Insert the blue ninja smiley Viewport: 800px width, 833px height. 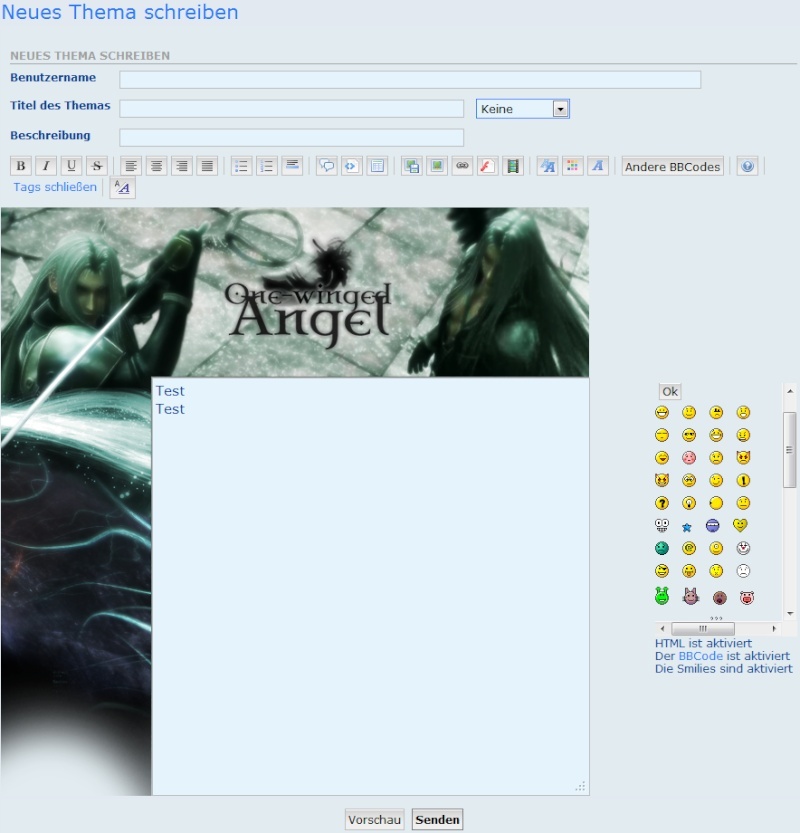(x=713, y=526)
